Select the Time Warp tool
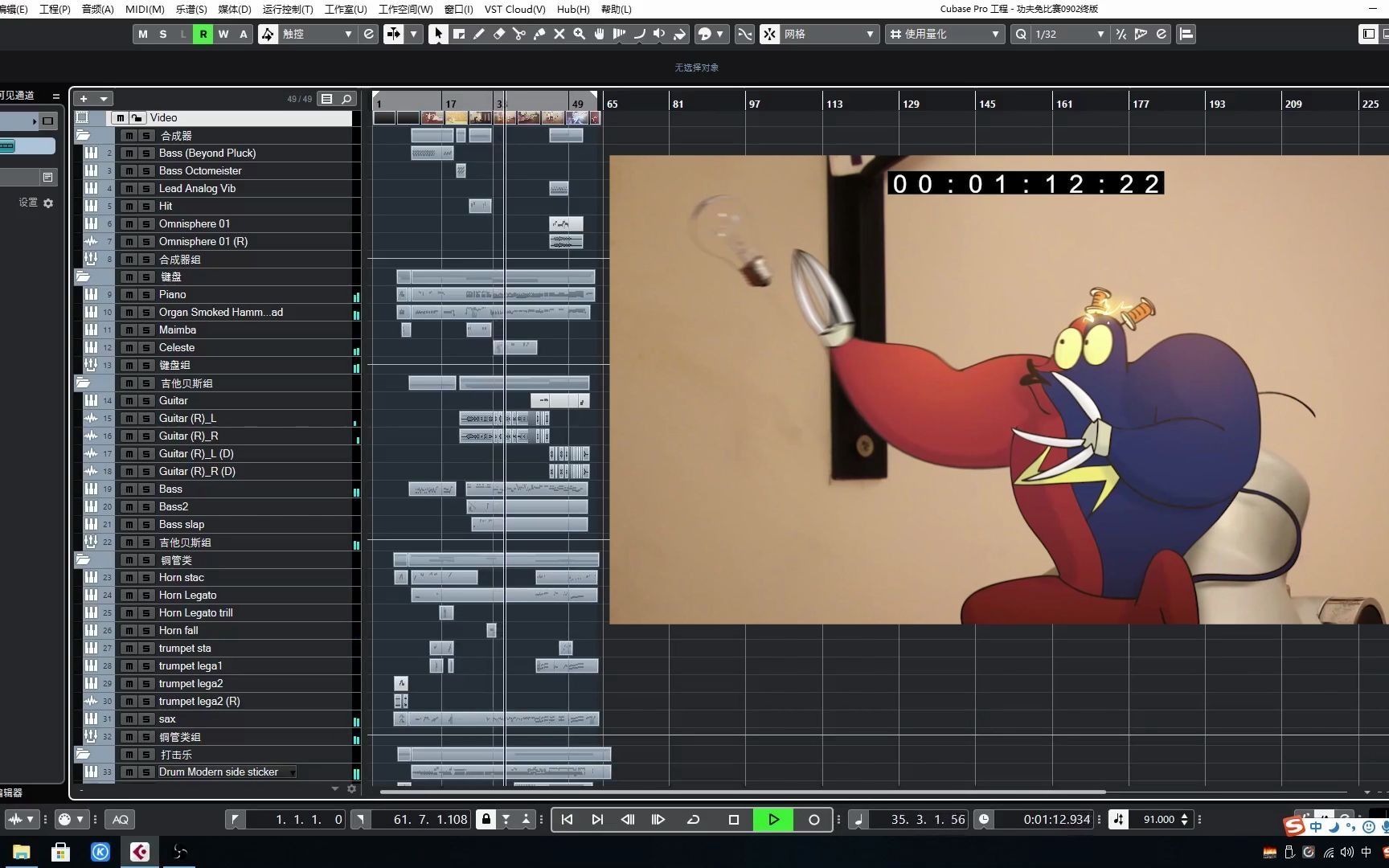The image size is (1389, 868). tap(619, 34)
